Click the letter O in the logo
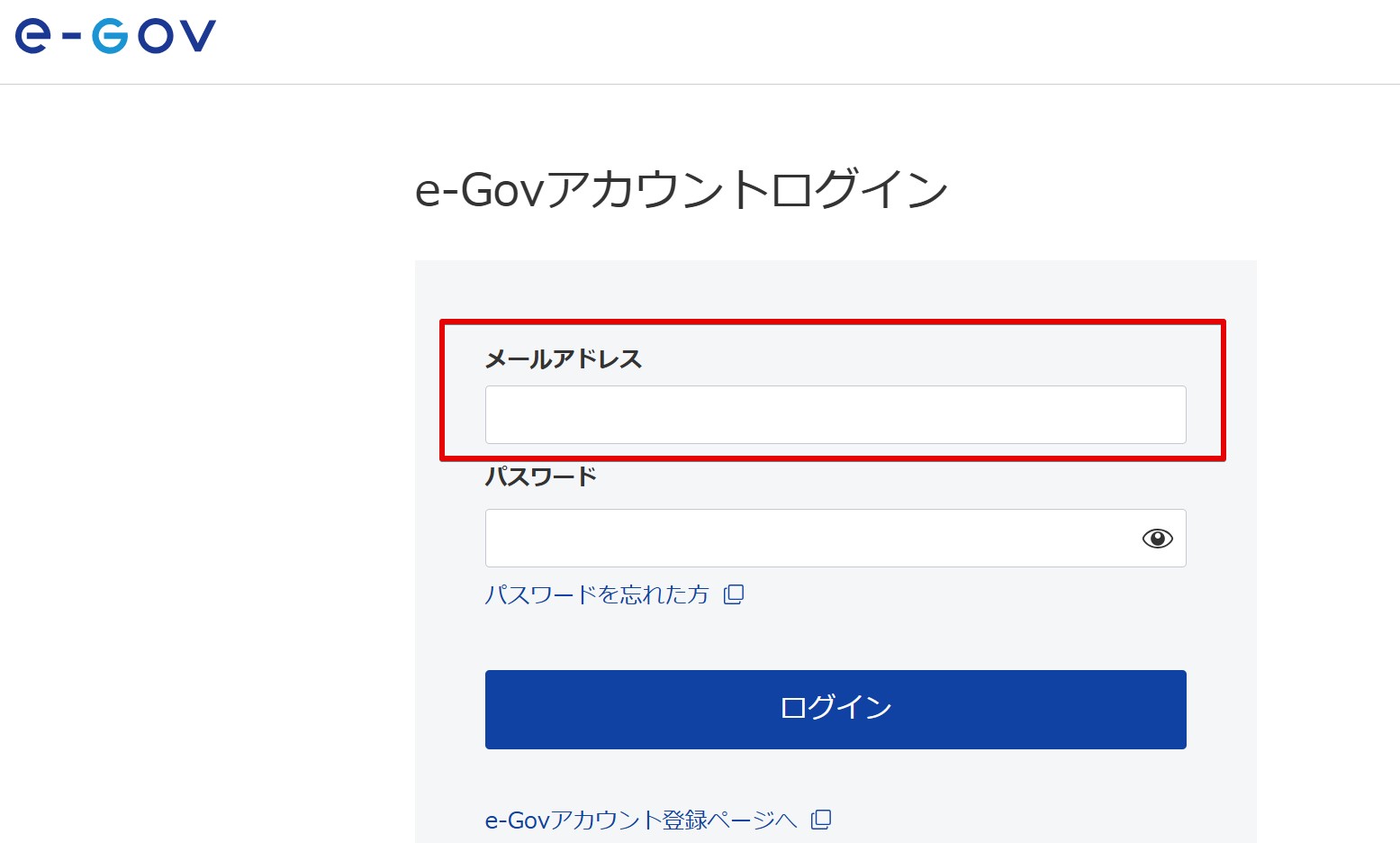Screen dimensions: 1400x843 pos(154,36)
